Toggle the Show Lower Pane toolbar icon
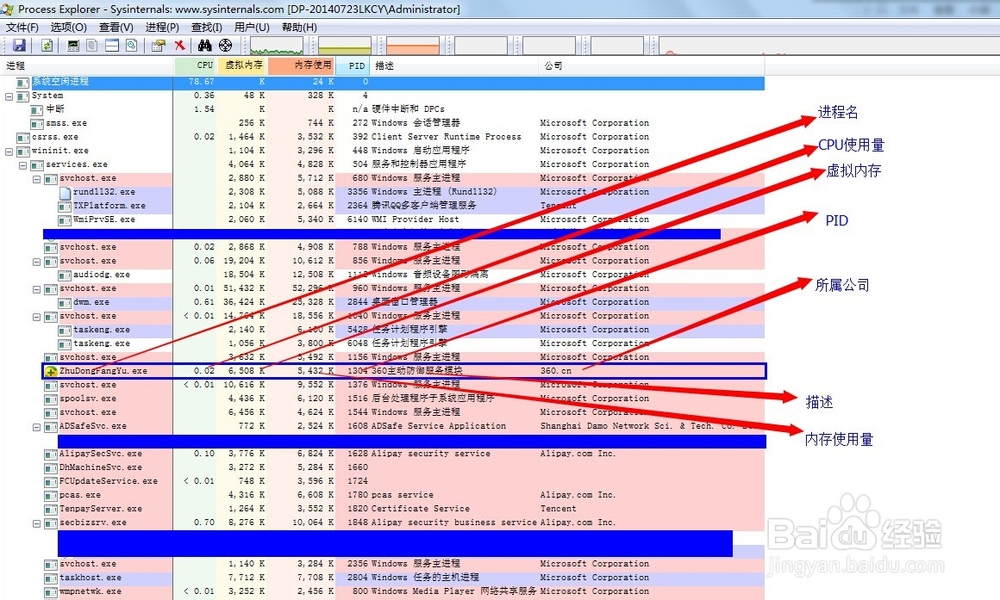Screen dimensions: 1000x600 point(112,45)
